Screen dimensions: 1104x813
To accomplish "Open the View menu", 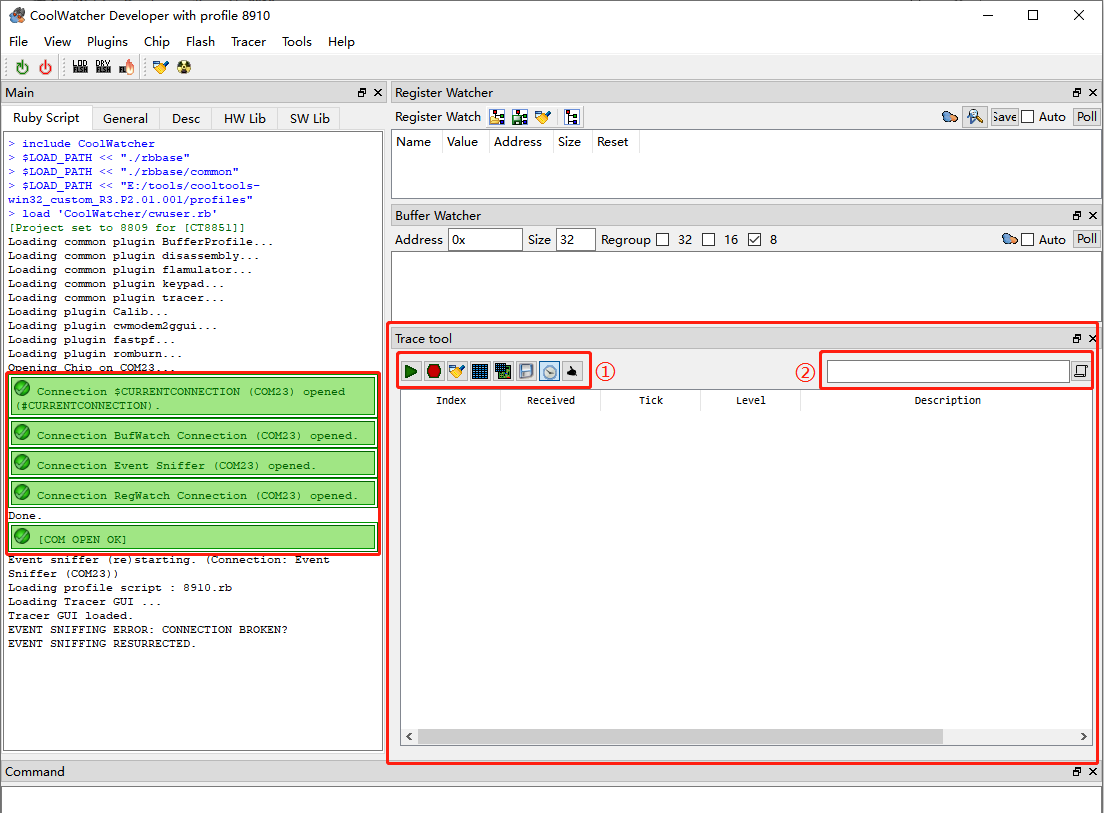I will click(57, 42).
